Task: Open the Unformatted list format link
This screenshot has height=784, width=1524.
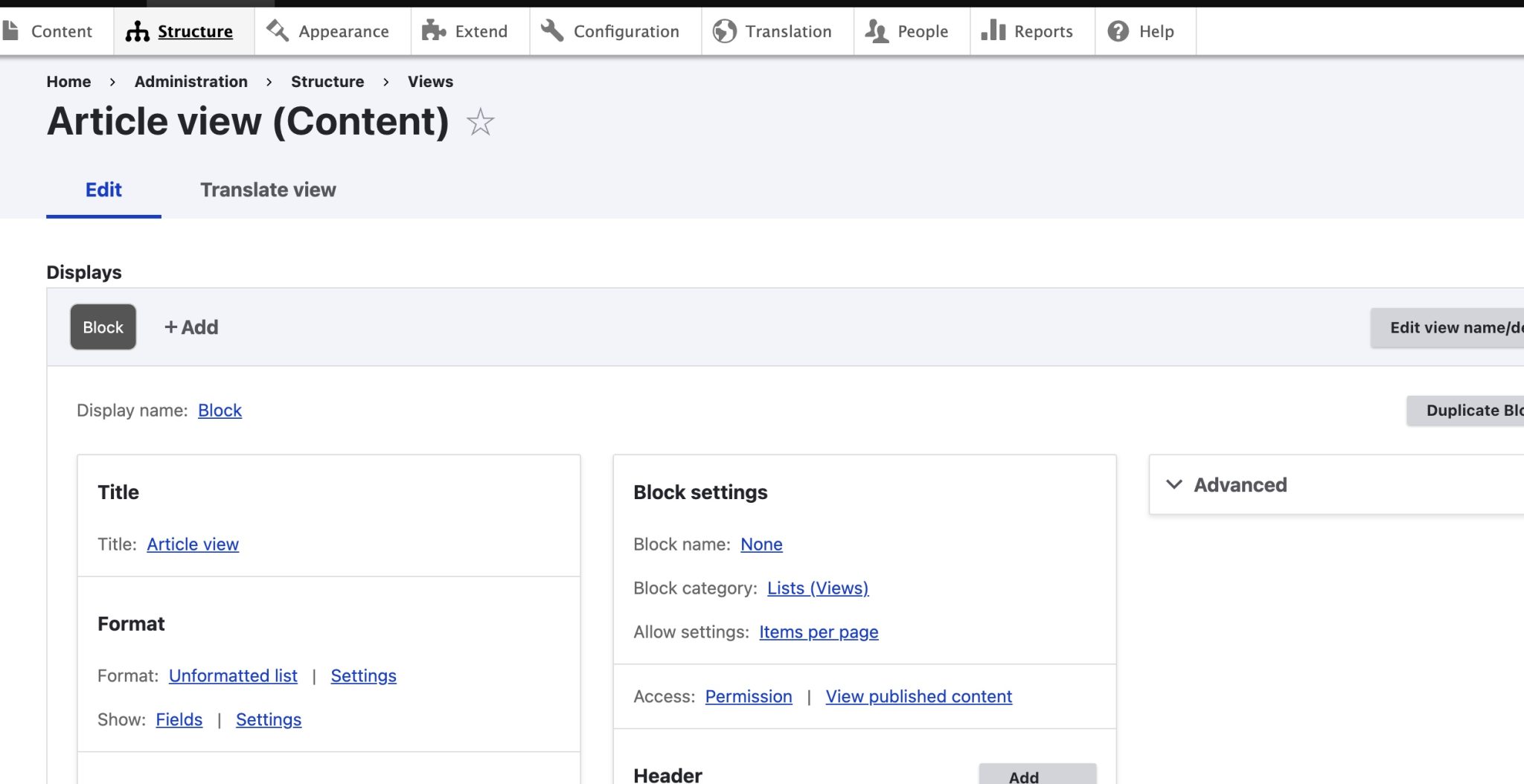Action: (233, 675)
